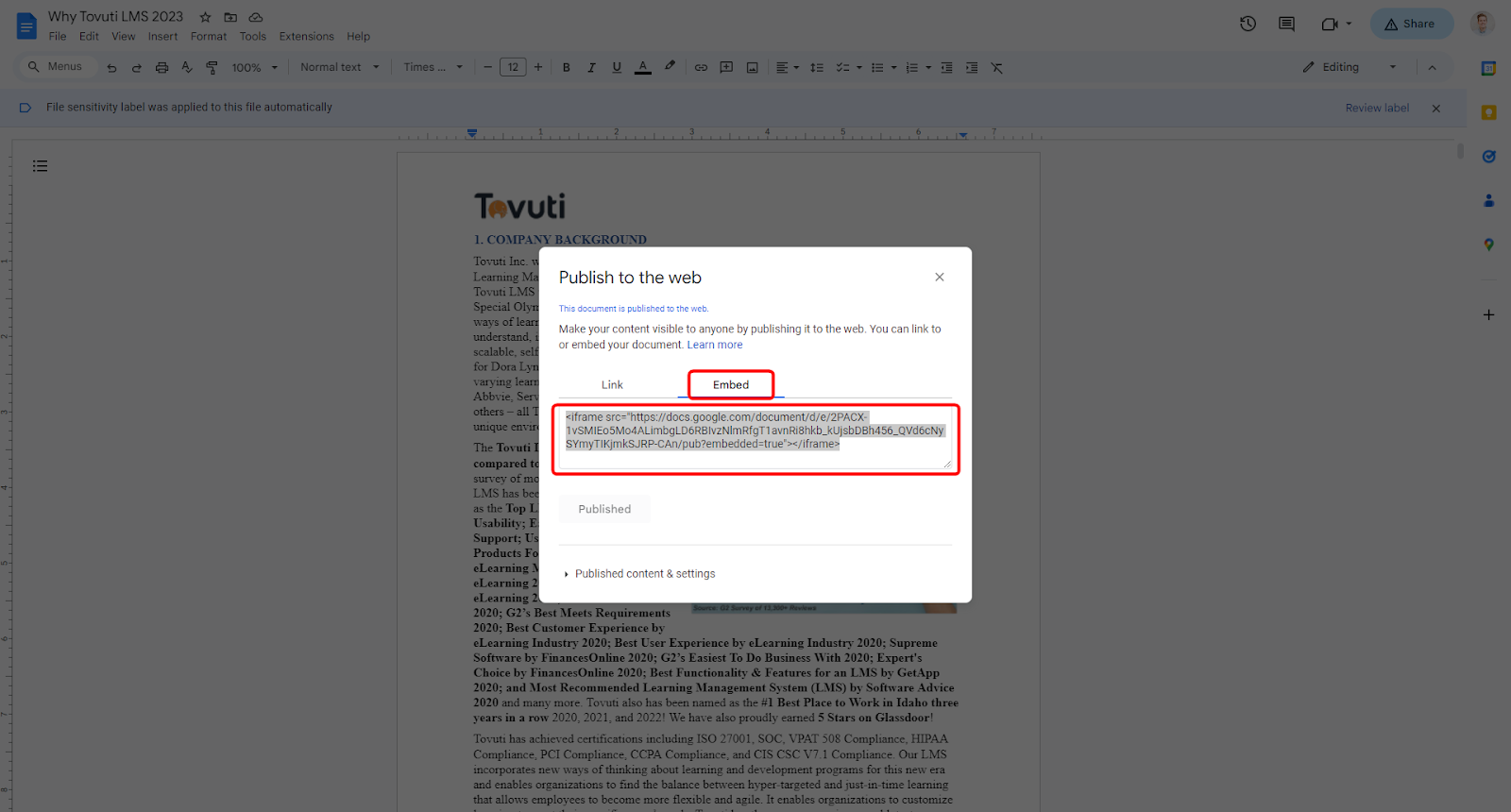Open the View menu
This screenshot has width=1511, height=812.
(123, 37)
